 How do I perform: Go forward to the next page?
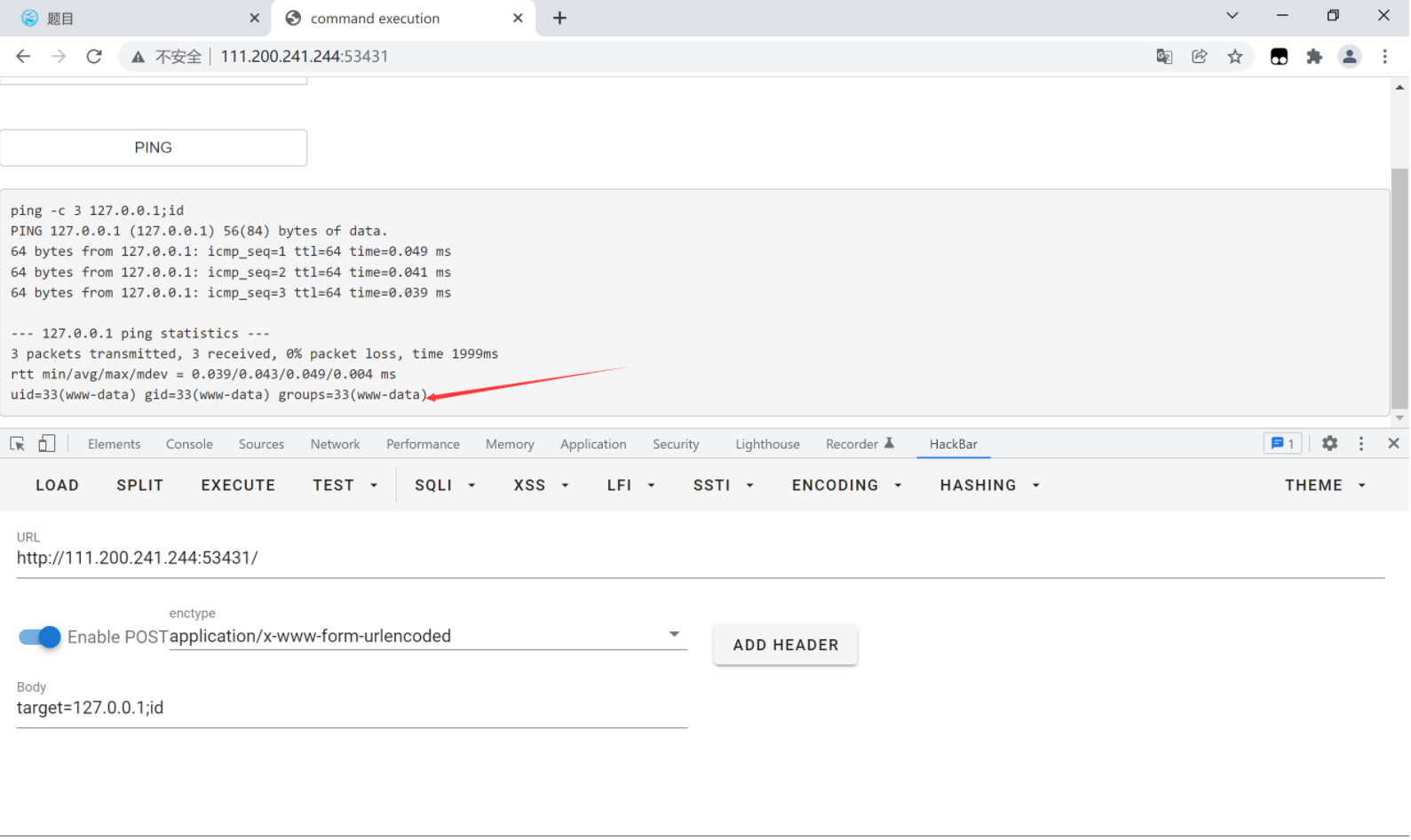point(59,56)
